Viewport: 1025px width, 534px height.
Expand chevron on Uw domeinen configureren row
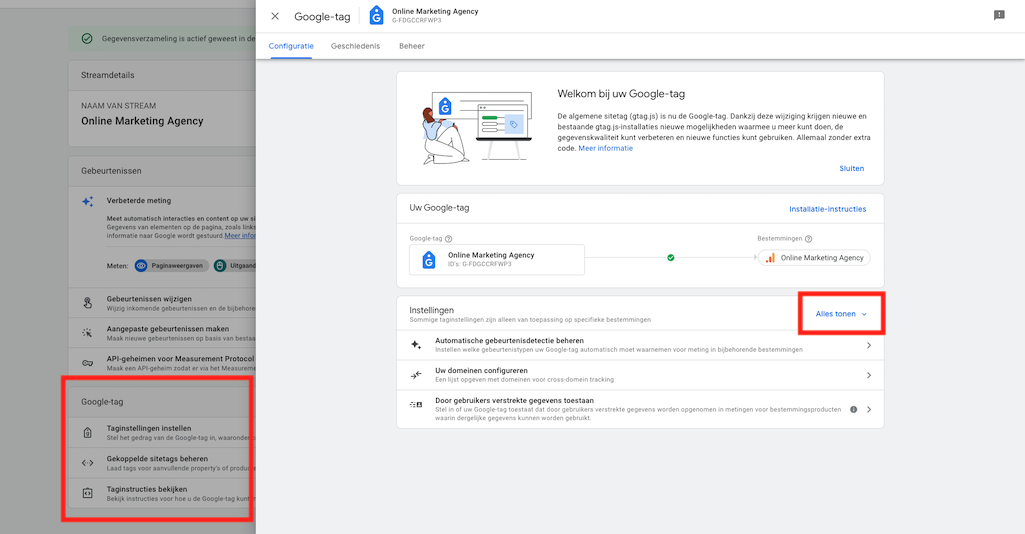tap(869, 375)
